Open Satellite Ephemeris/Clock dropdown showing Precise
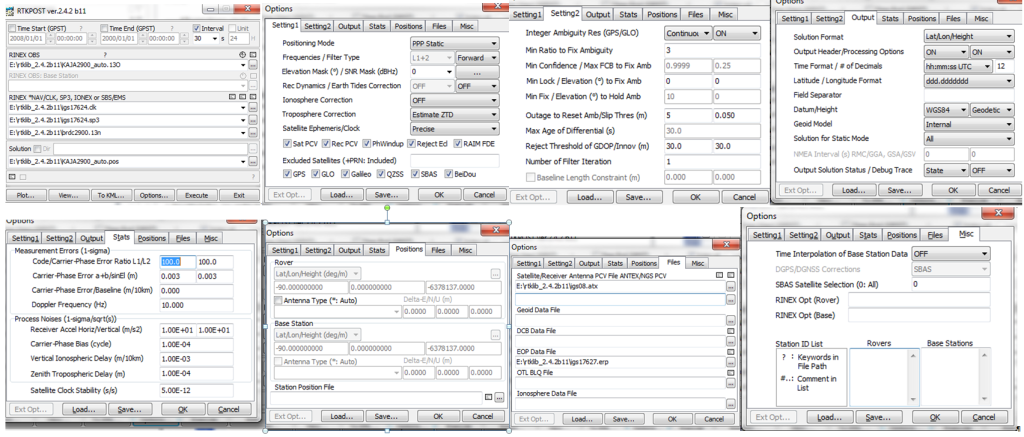 click(455, 129)
